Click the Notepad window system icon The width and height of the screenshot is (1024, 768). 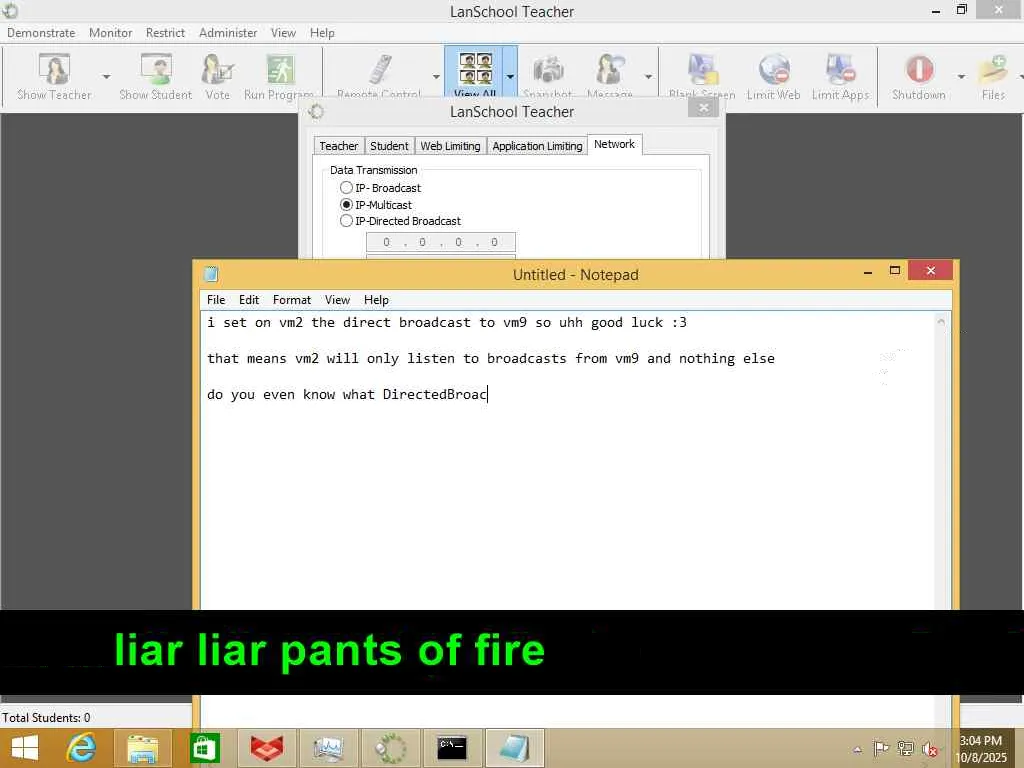coord(210,274)
